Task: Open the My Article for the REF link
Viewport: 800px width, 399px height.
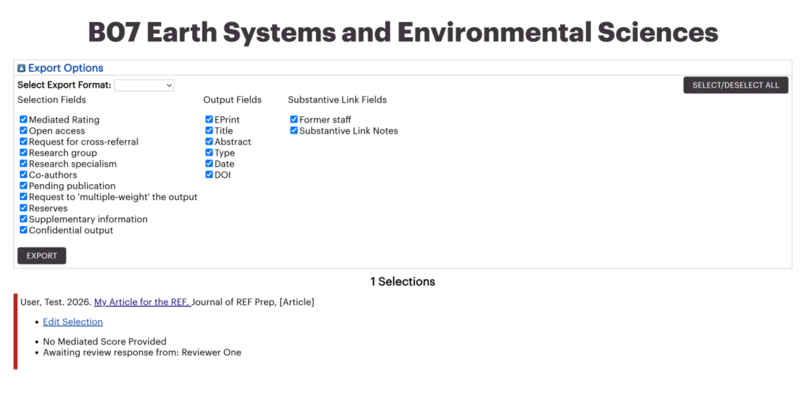Action: [142, 302]
